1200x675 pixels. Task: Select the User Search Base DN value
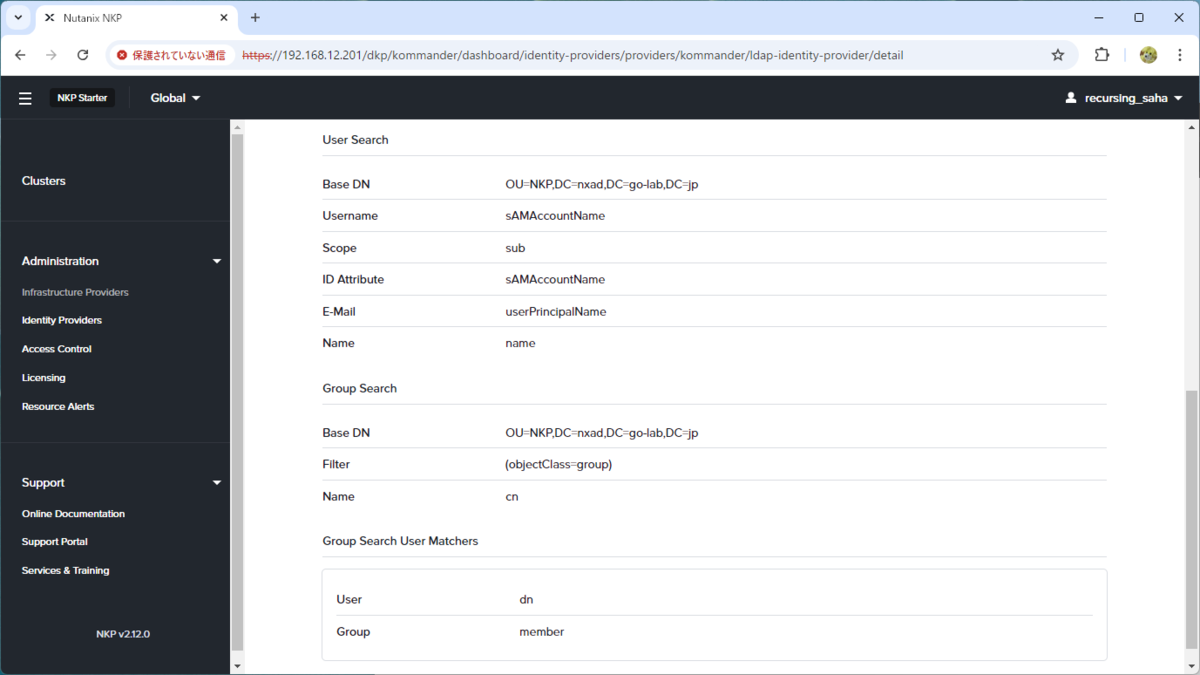click(x=602, y=185)
